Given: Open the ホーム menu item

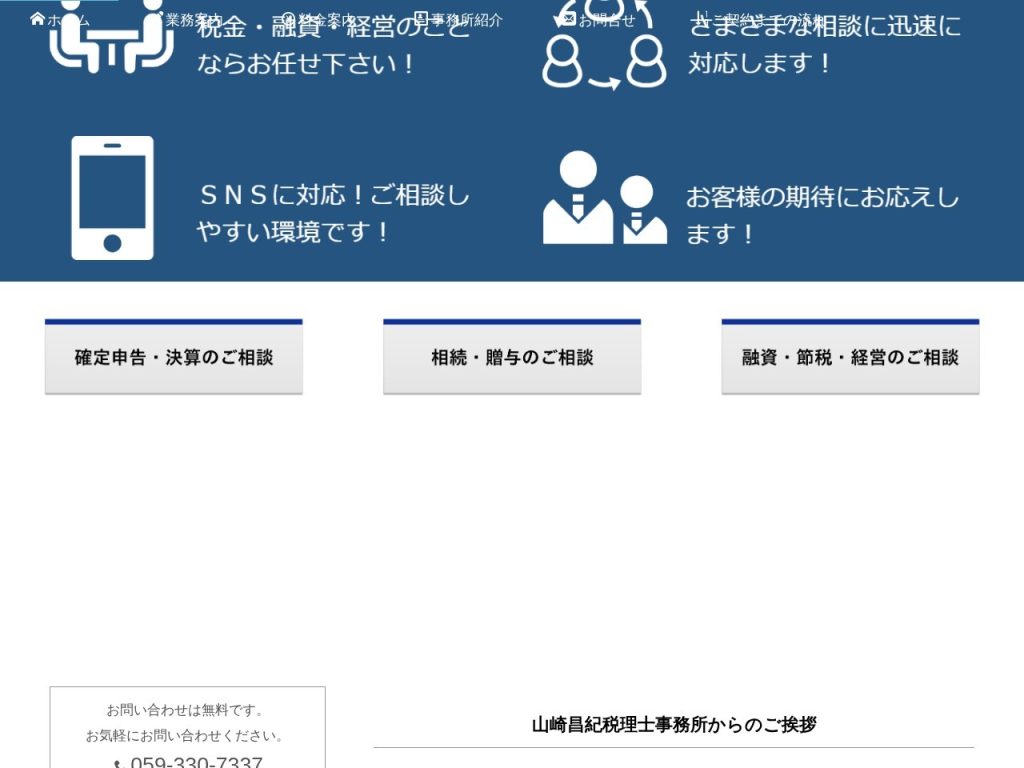Looking at the screenshot, I should [60, 20].
